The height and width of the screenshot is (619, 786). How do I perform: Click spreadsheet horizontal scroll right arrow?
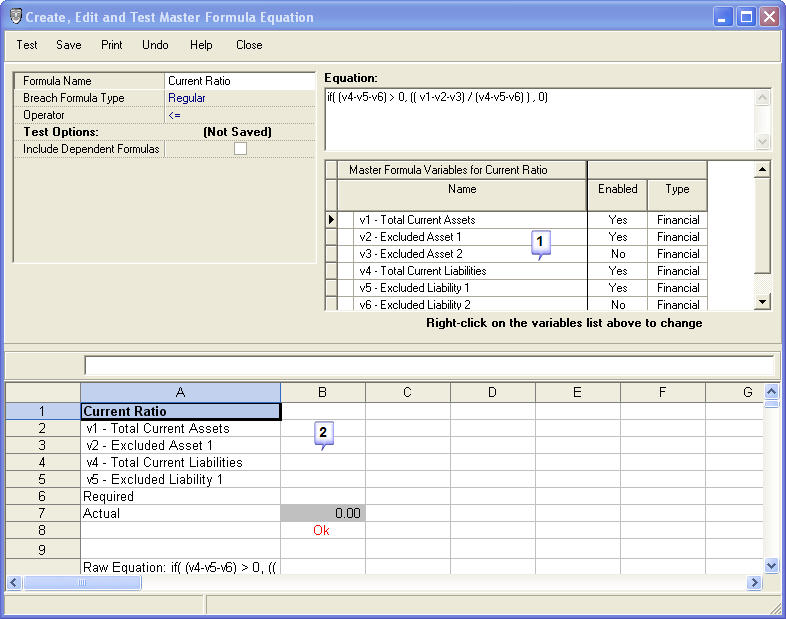point(754,582)
